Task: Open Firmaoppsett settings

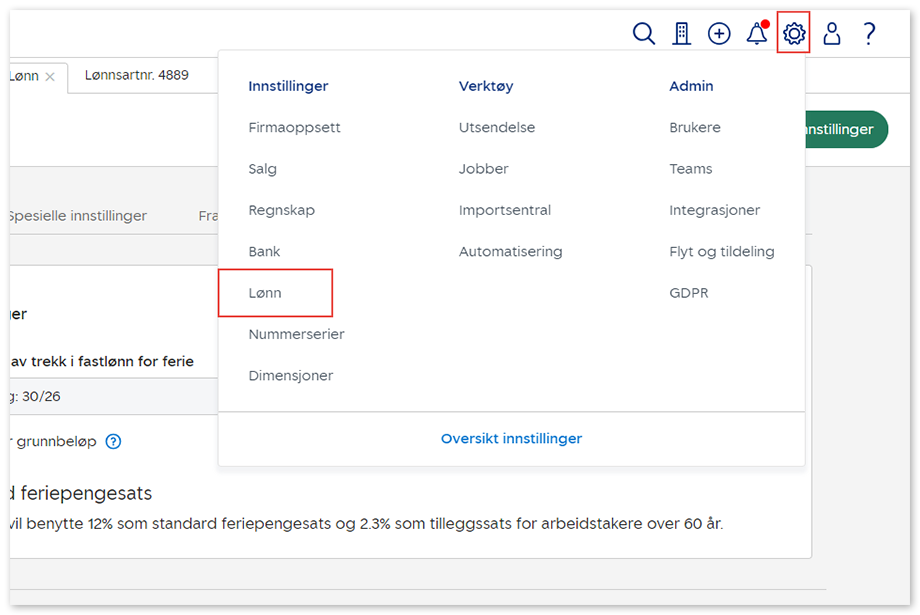Action: click(294, 128)
